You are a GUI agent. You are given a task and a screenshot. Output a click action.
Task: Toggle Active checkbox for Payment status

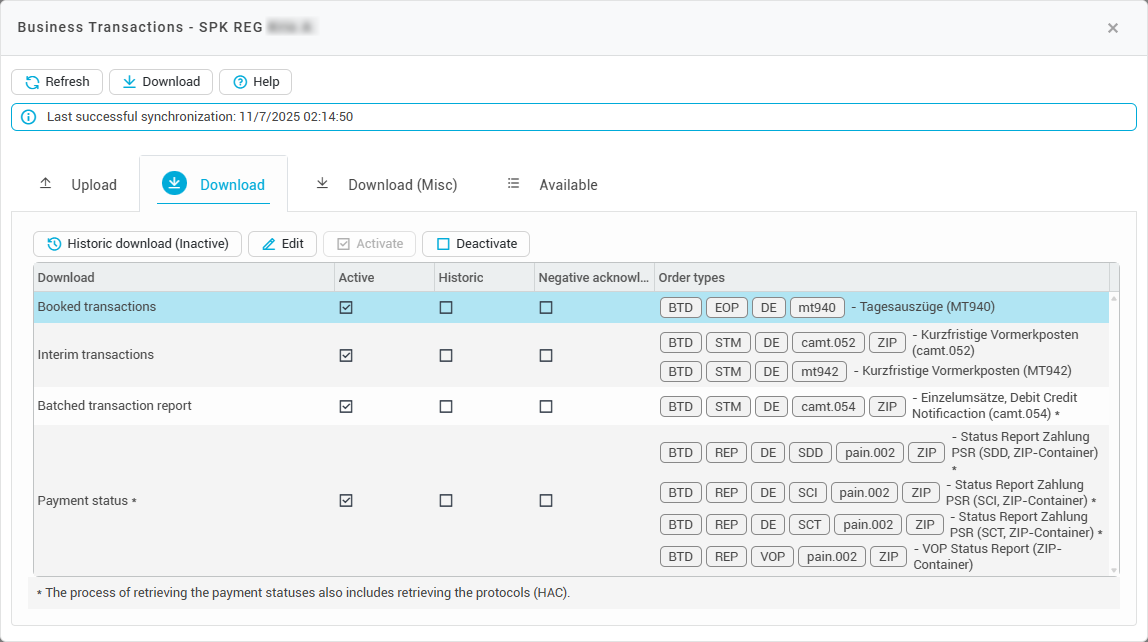(x=346, y=501)
